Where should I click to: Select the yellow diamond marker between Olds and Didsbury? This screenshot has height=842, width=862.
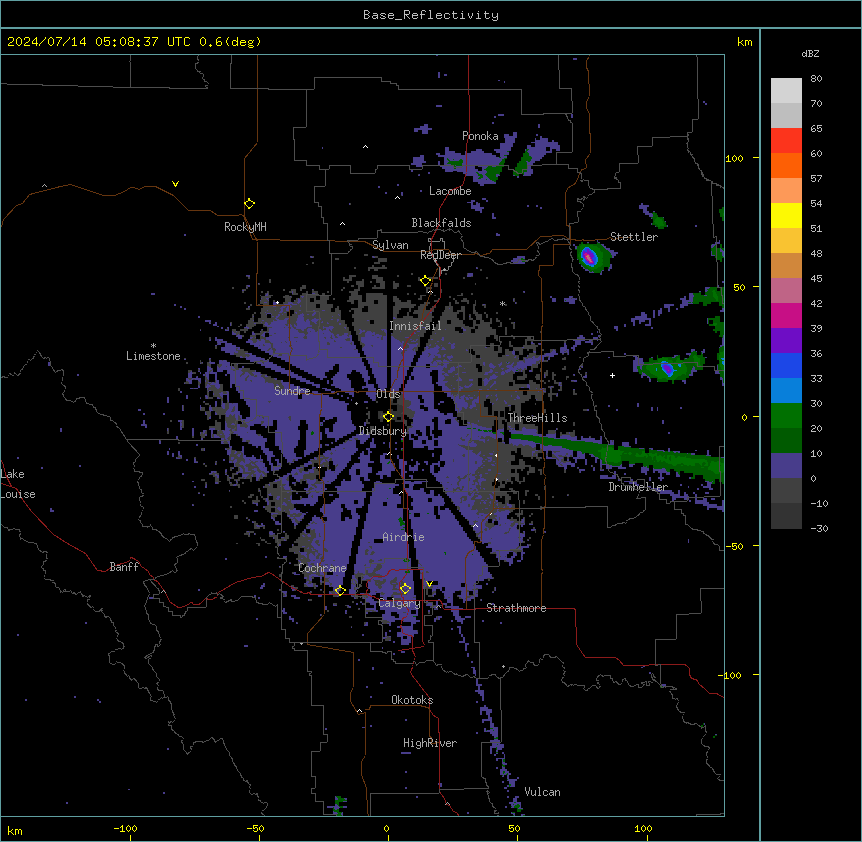click(388, 417)
